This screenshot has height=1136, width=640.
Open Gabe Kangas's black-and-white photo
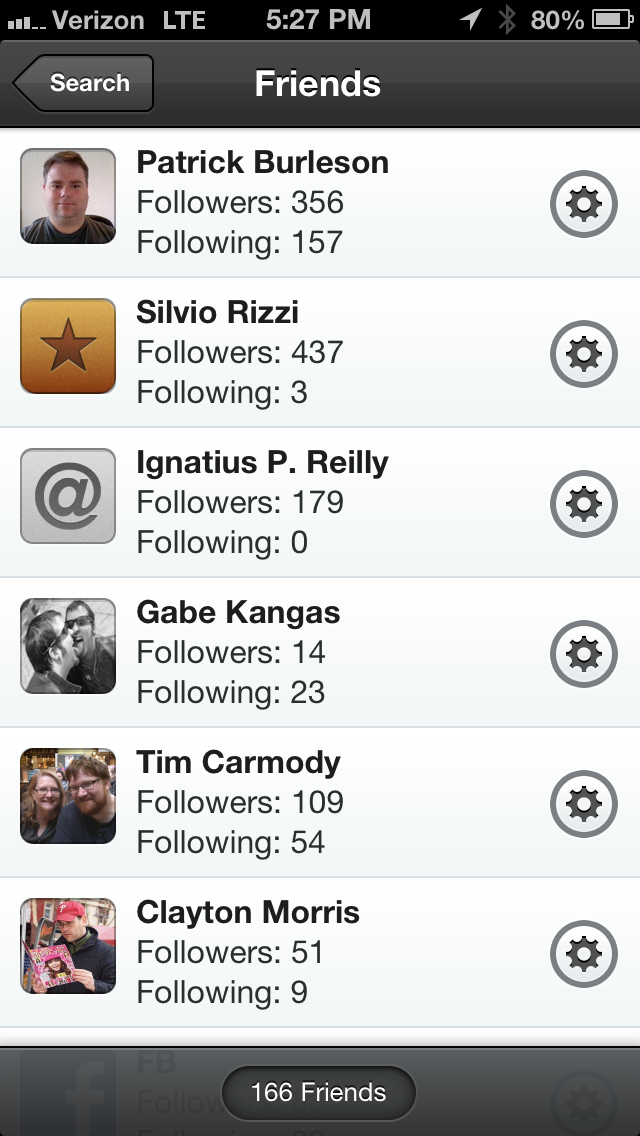(68, 646)
